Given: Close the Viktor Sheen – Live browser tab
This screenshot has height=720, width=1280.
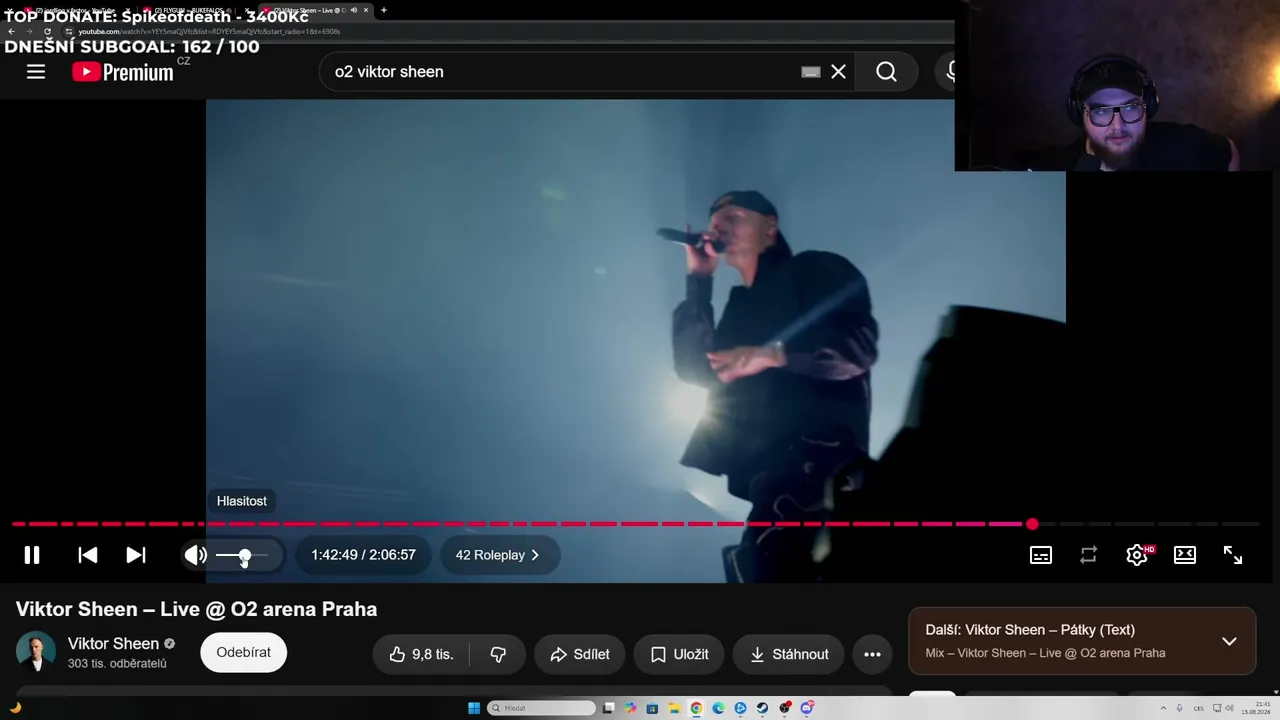Looking at the screenshot, I should click(366, 10).
